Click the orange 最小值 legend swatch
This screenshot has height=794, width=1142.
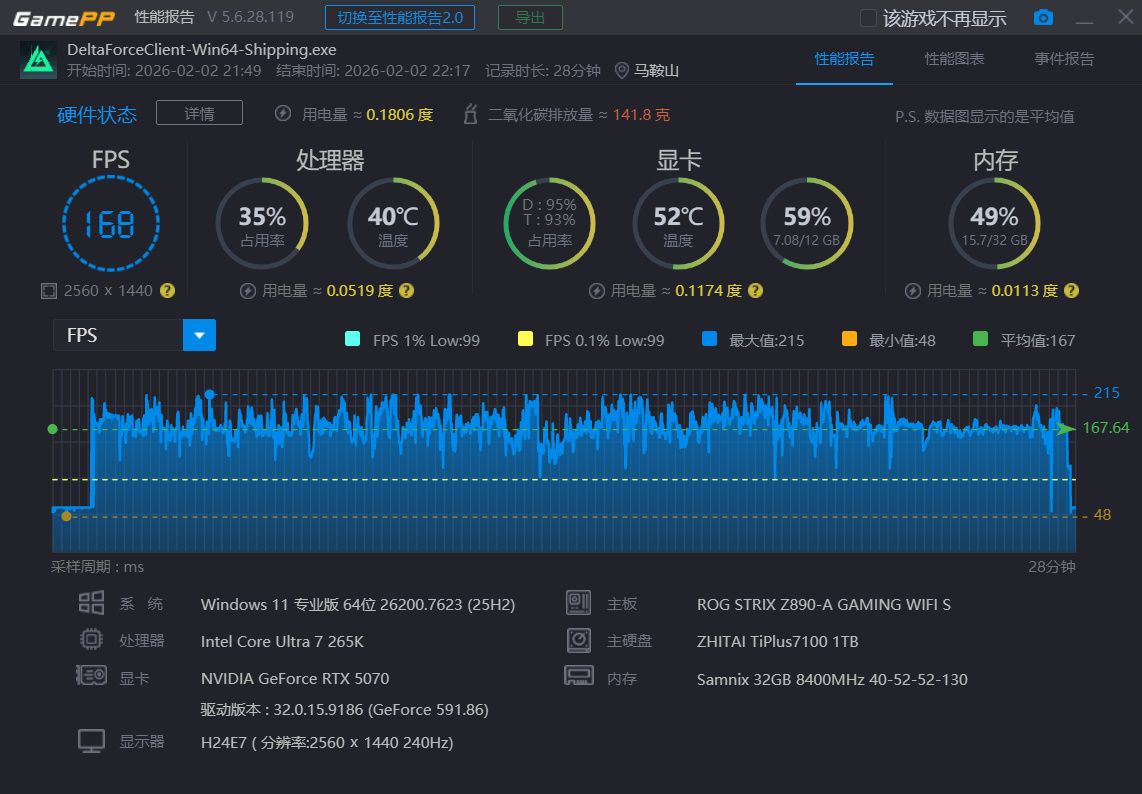[x=849, y=339]
